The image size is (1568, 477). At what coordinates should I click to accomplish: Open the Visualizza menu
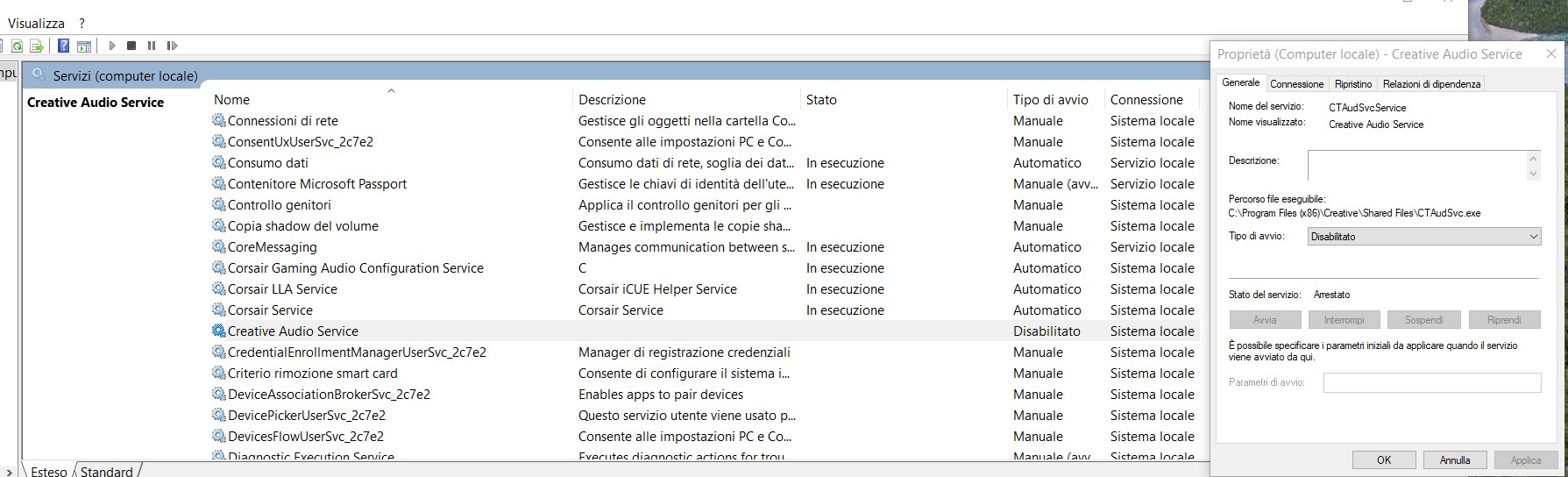point(36,24)
